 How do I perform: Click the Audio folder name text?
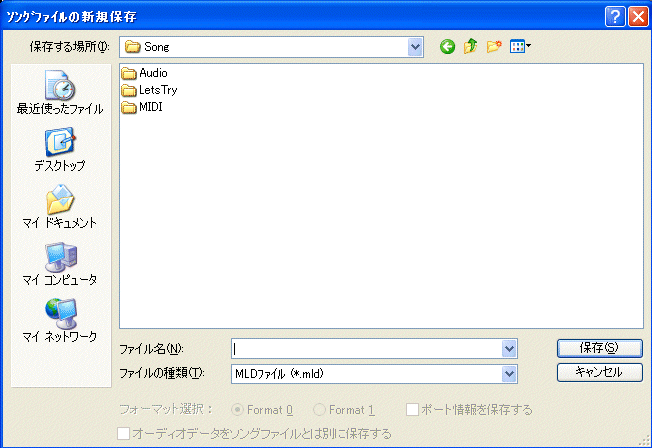(x=153, y=73)
